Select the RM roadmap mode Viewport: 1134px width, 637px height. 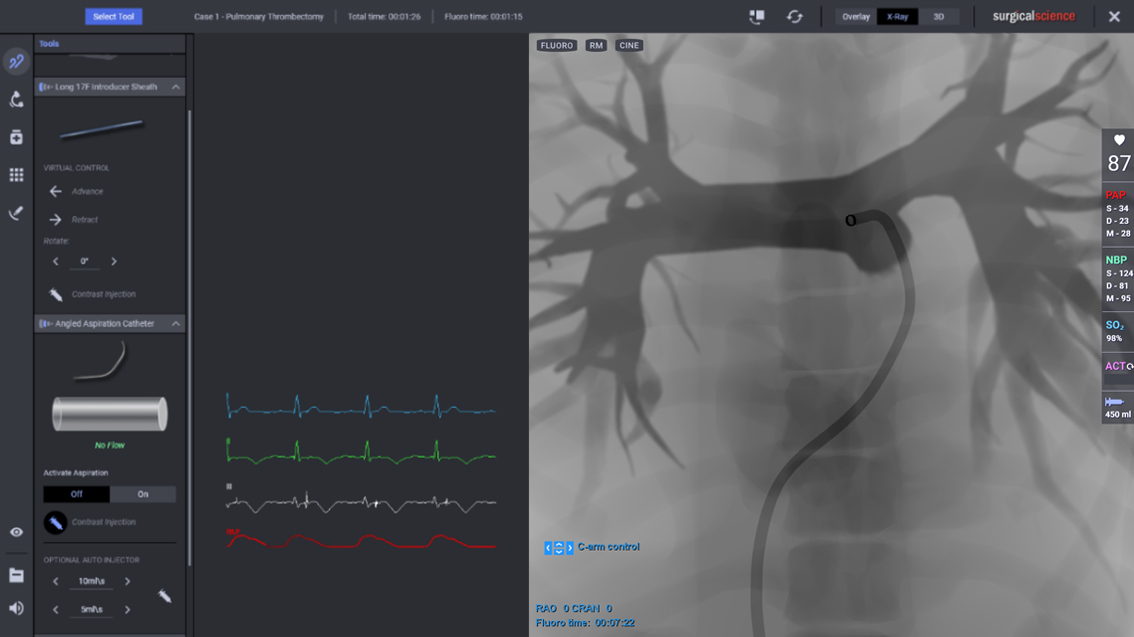tap(596, 46)
